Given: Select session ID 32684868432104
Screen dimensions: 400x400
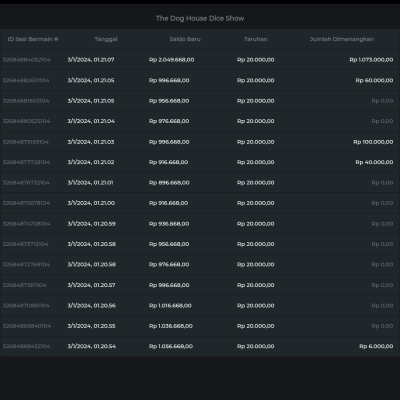Looking at the screenshot, I should pos(26,346).
